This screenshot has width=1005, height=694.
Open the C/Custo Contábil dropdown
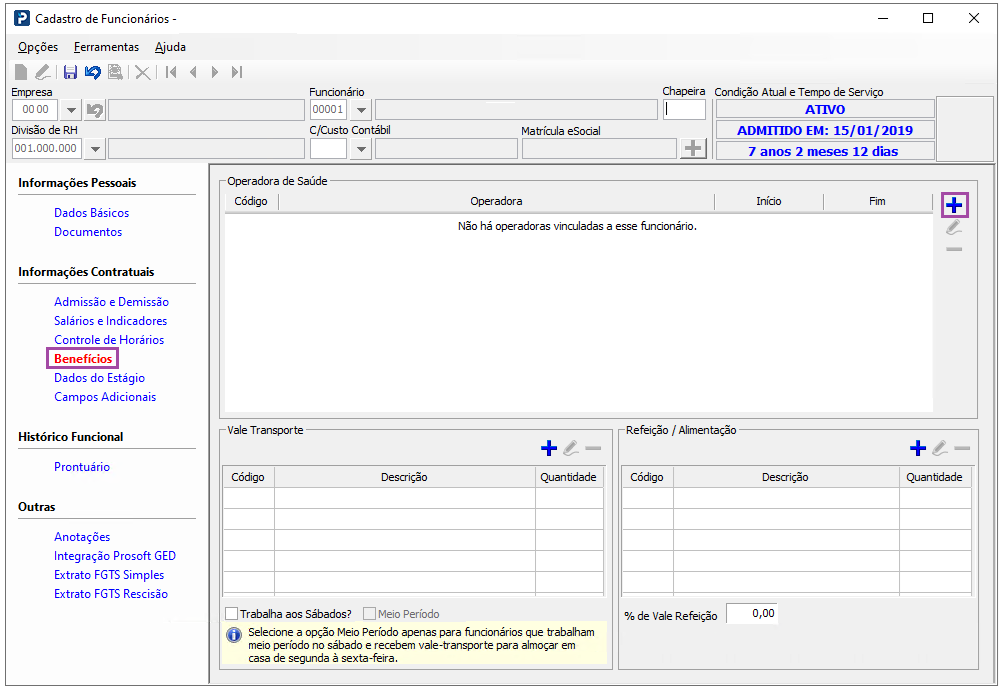click(x=361, y=149)
